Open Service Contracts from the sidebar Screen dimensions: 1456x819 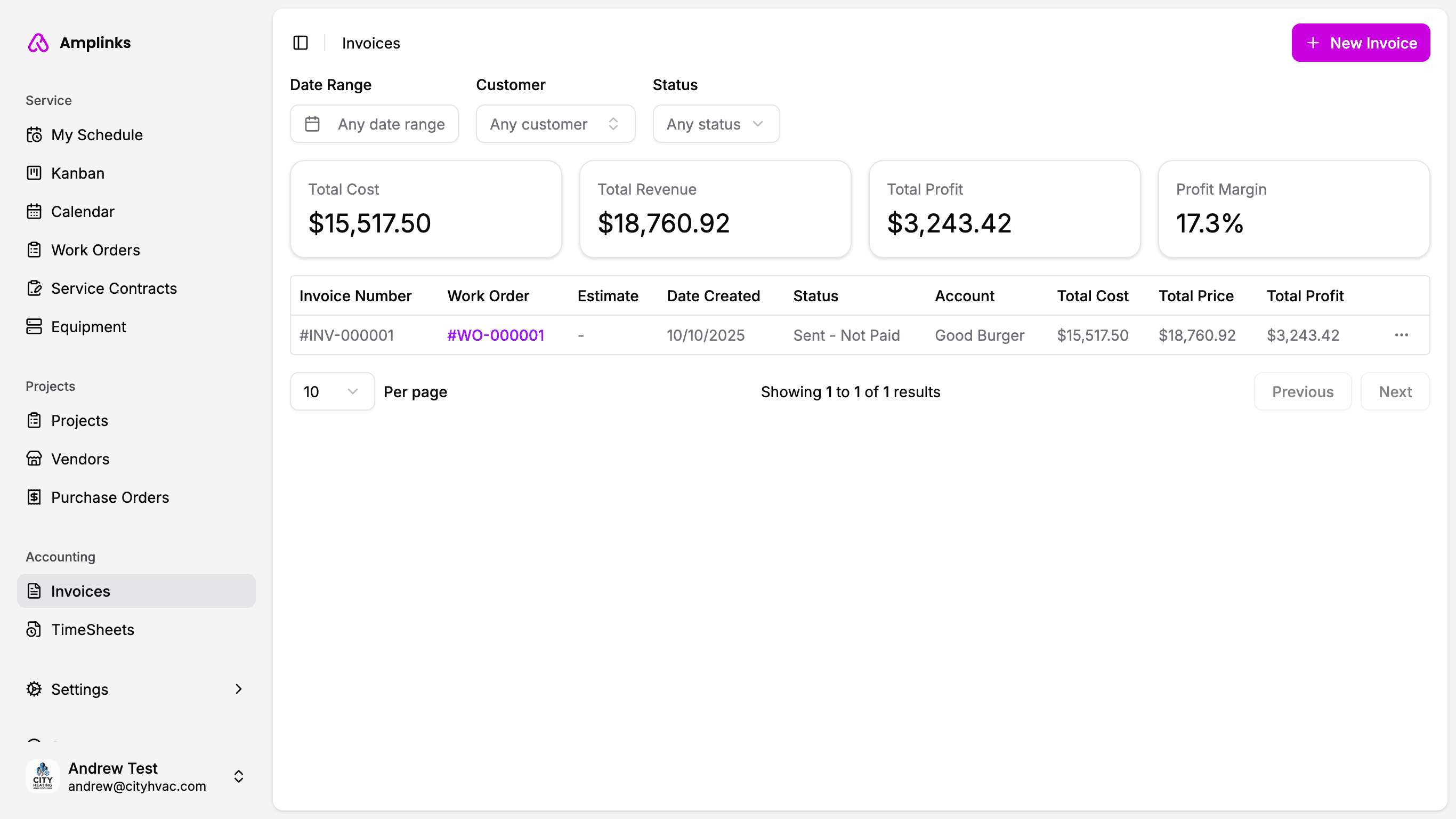[x=114, y=288]
